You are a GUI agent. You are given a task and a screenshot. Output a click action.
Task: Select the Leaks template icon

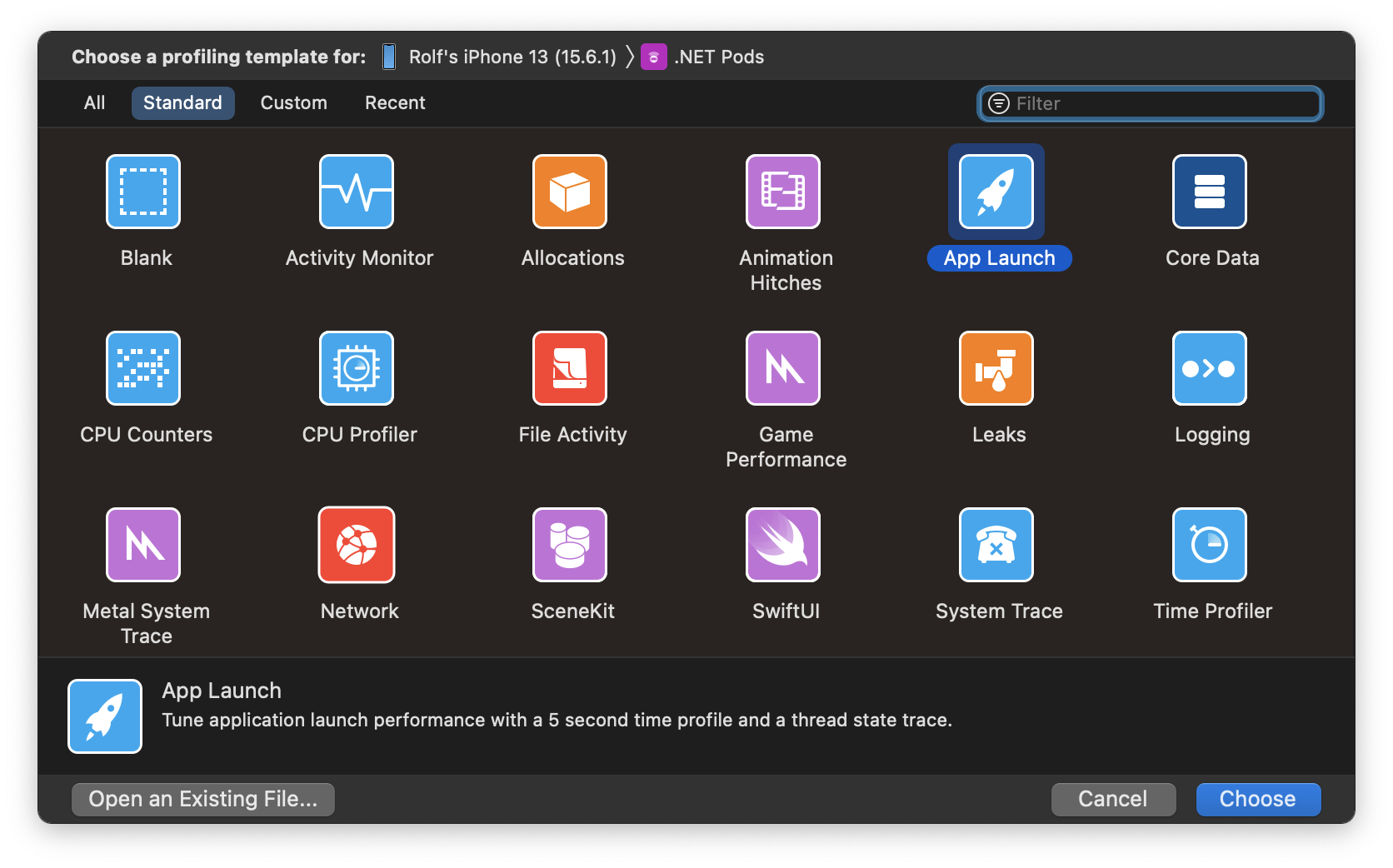coord(996,368)
